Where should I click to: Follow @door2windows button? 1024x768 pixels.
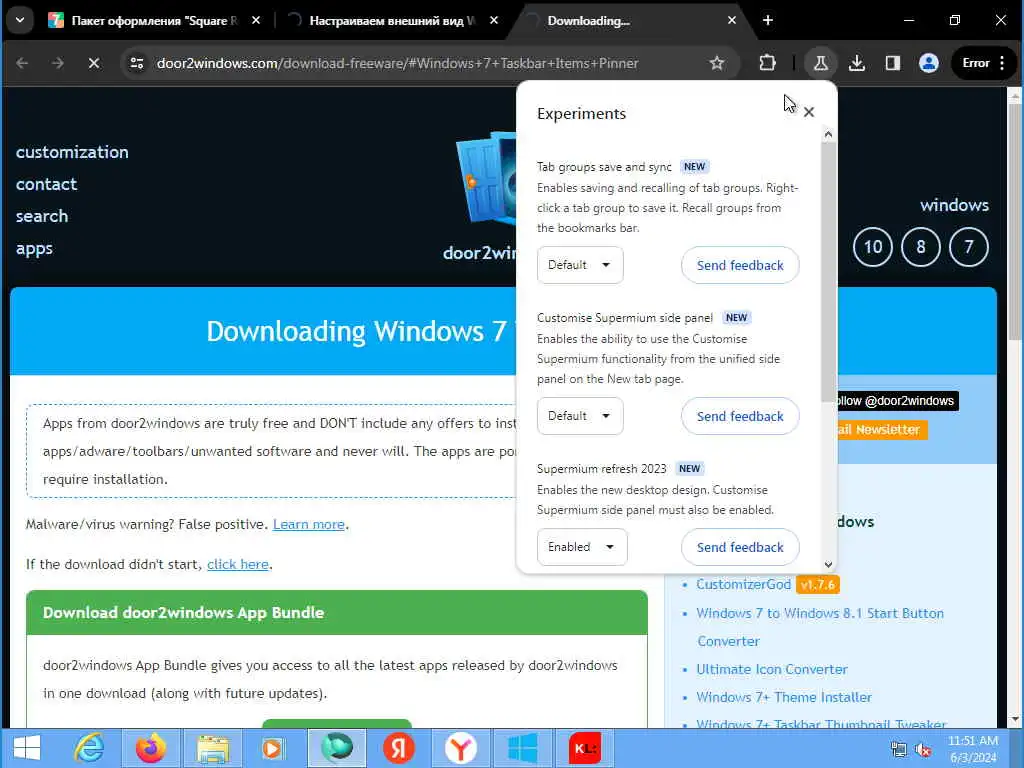[898, 401]
